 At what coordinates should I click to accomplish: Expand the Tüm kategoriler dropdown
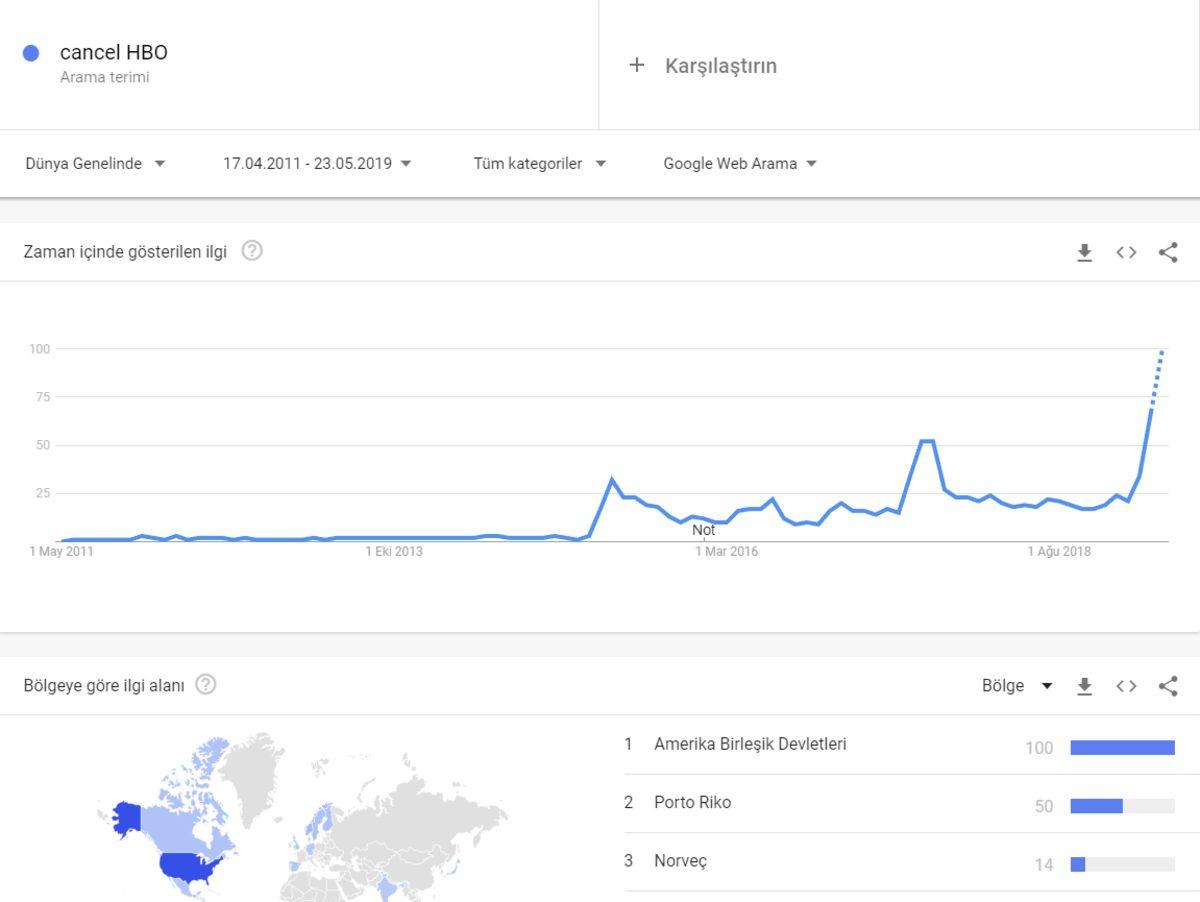coord(540,164)
